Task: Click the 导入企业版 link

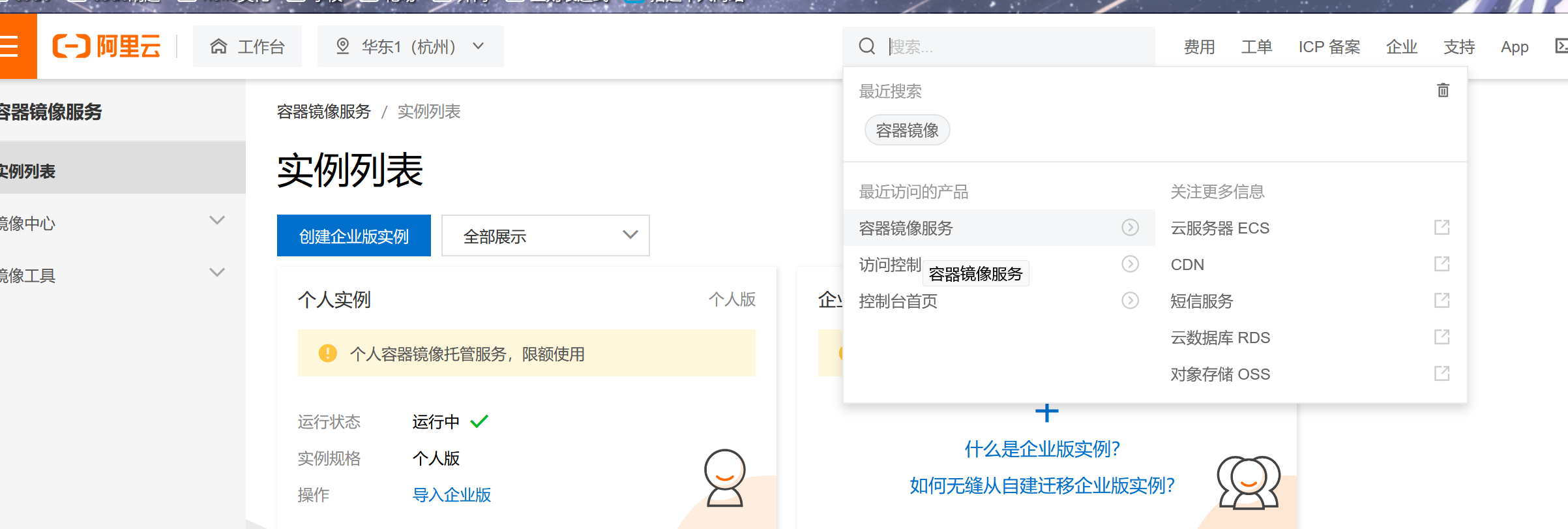Action: point(452,494)
